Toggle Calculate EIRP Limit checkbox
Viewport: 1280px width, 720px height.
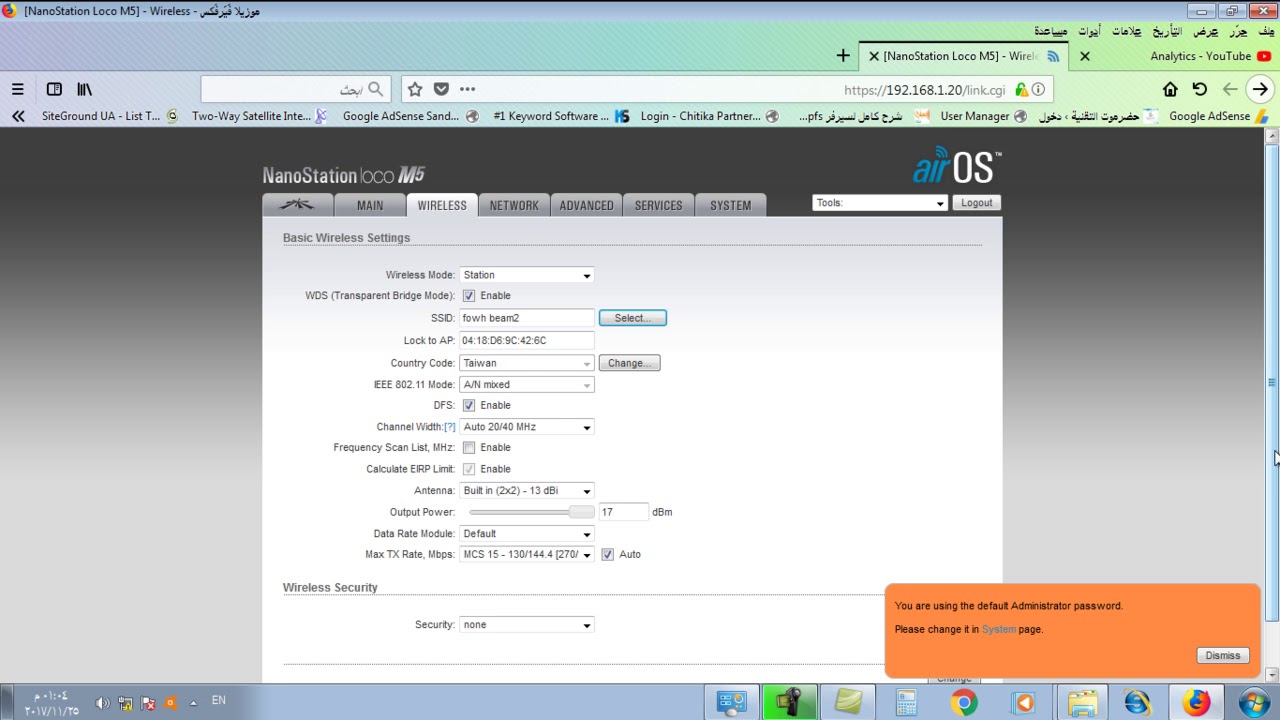click(x=469, y=469)
